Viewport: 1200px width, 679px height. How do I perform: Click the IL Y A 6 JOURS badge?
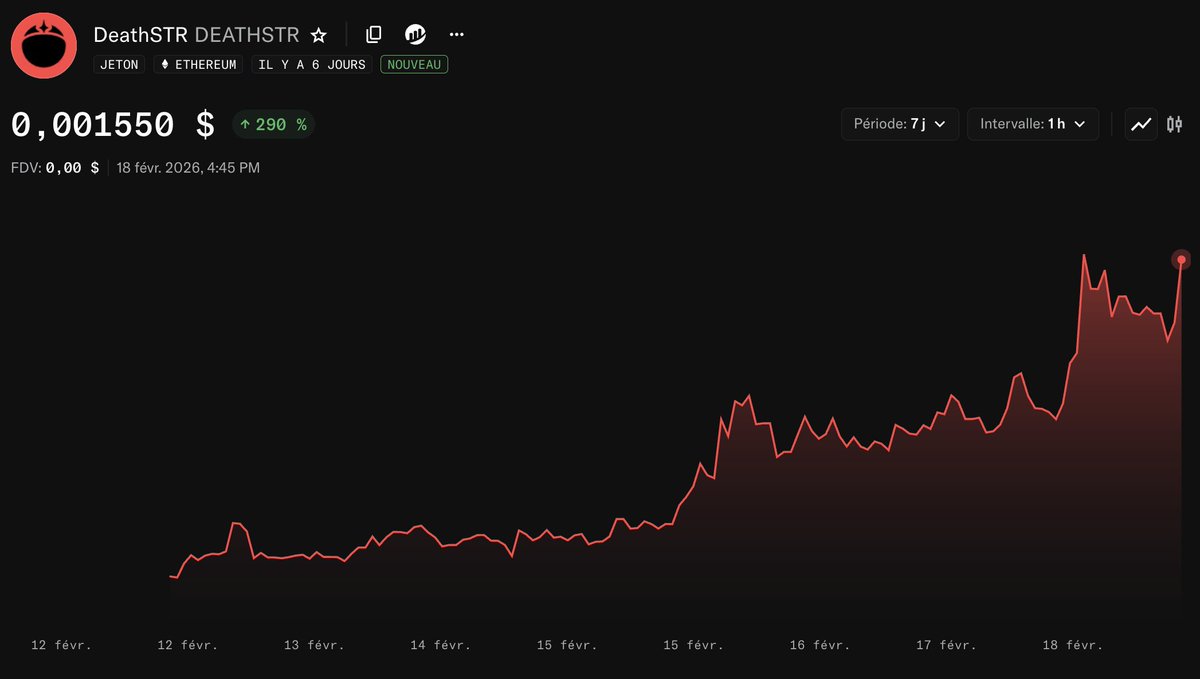(x=311, y=64)
